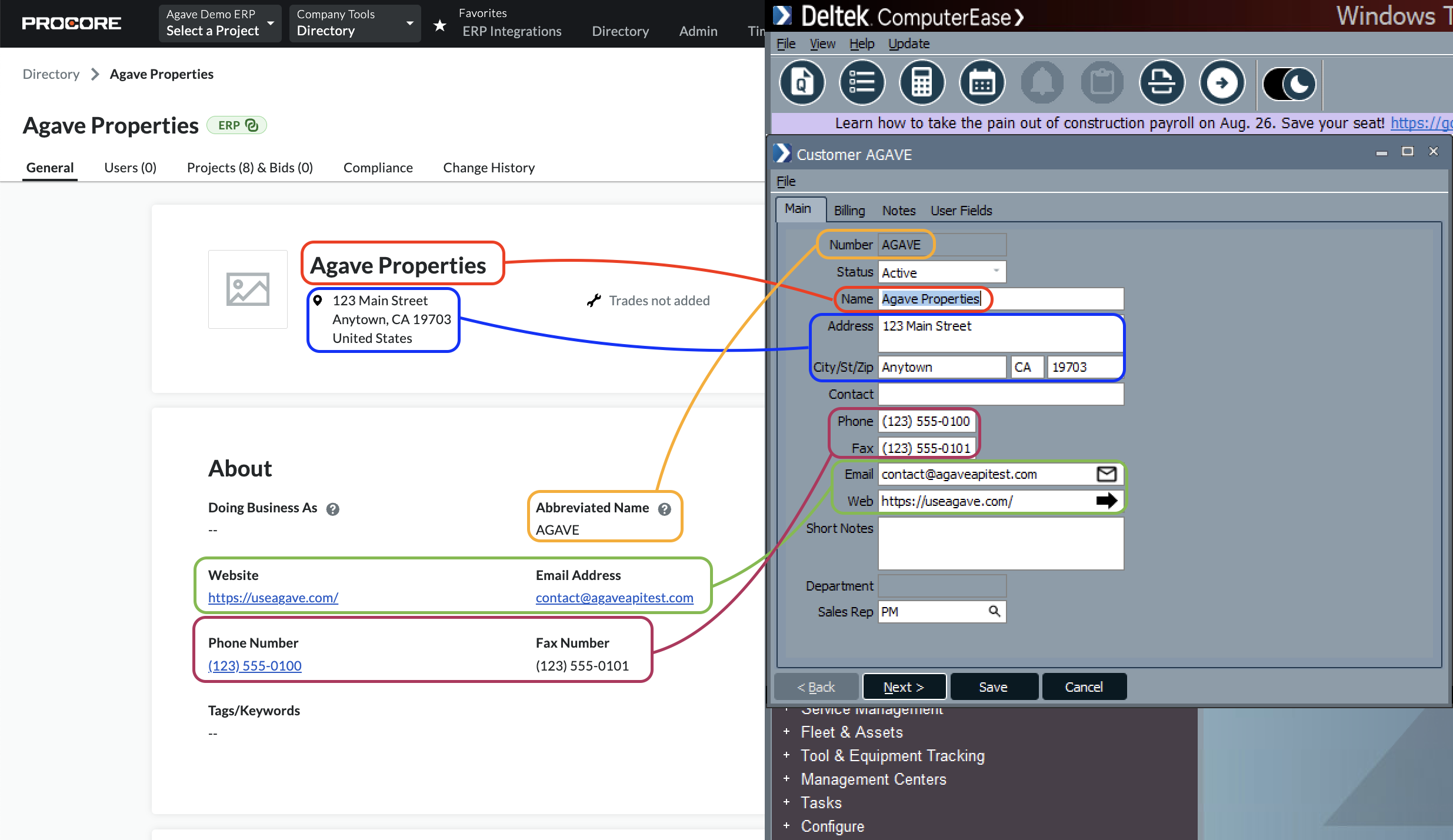Click the (123) 555-0100 phone link

pos(255,666)
